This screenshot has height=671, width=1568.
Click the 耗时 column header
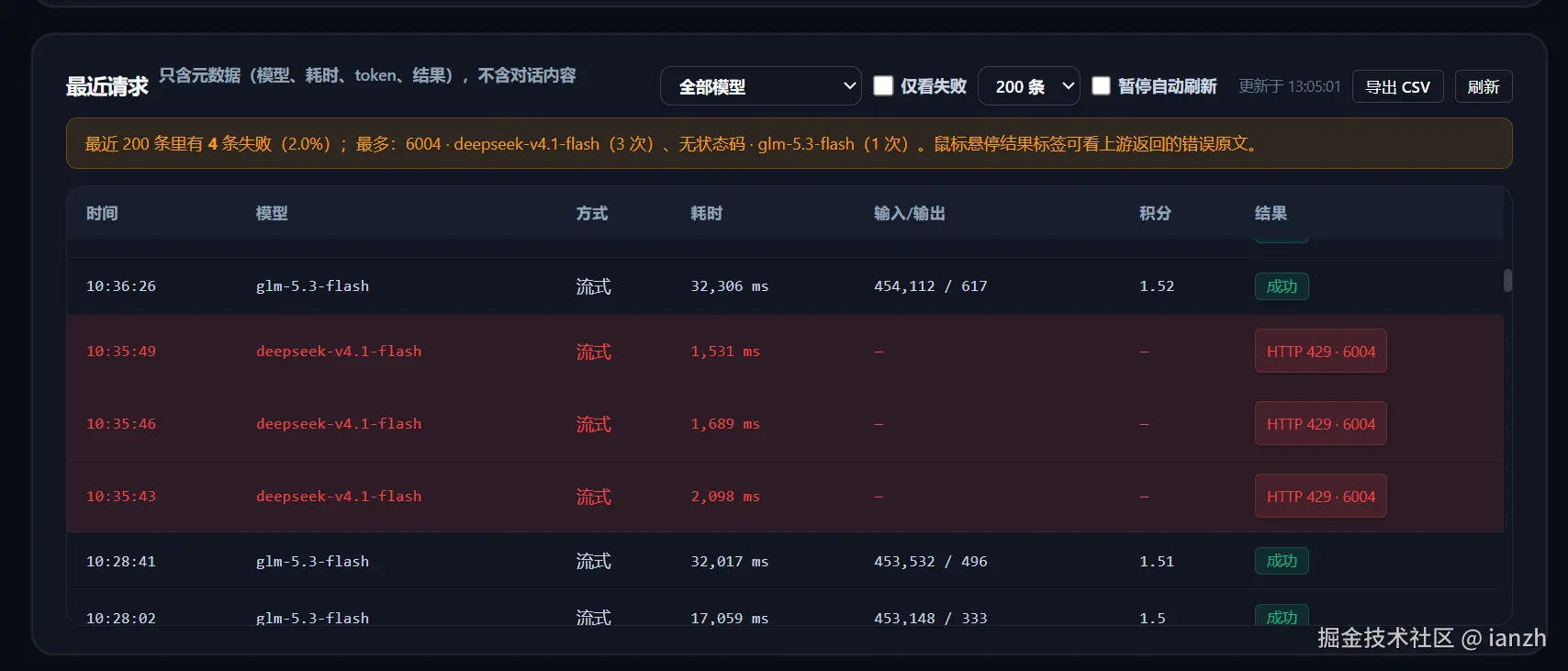(707, 213)
